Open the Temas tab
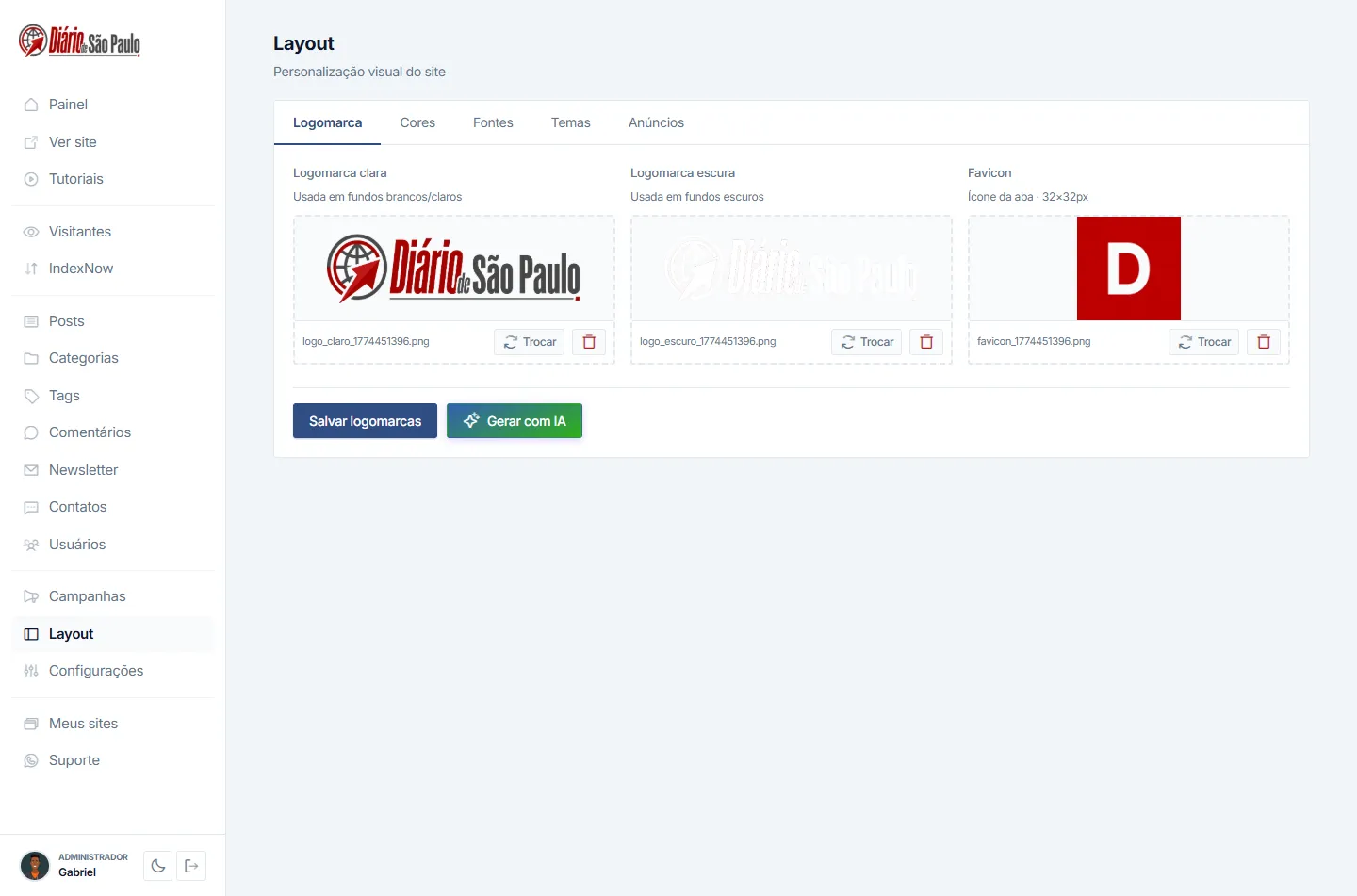Viewport: 1357px width, 896px height. tap(571, 122)
